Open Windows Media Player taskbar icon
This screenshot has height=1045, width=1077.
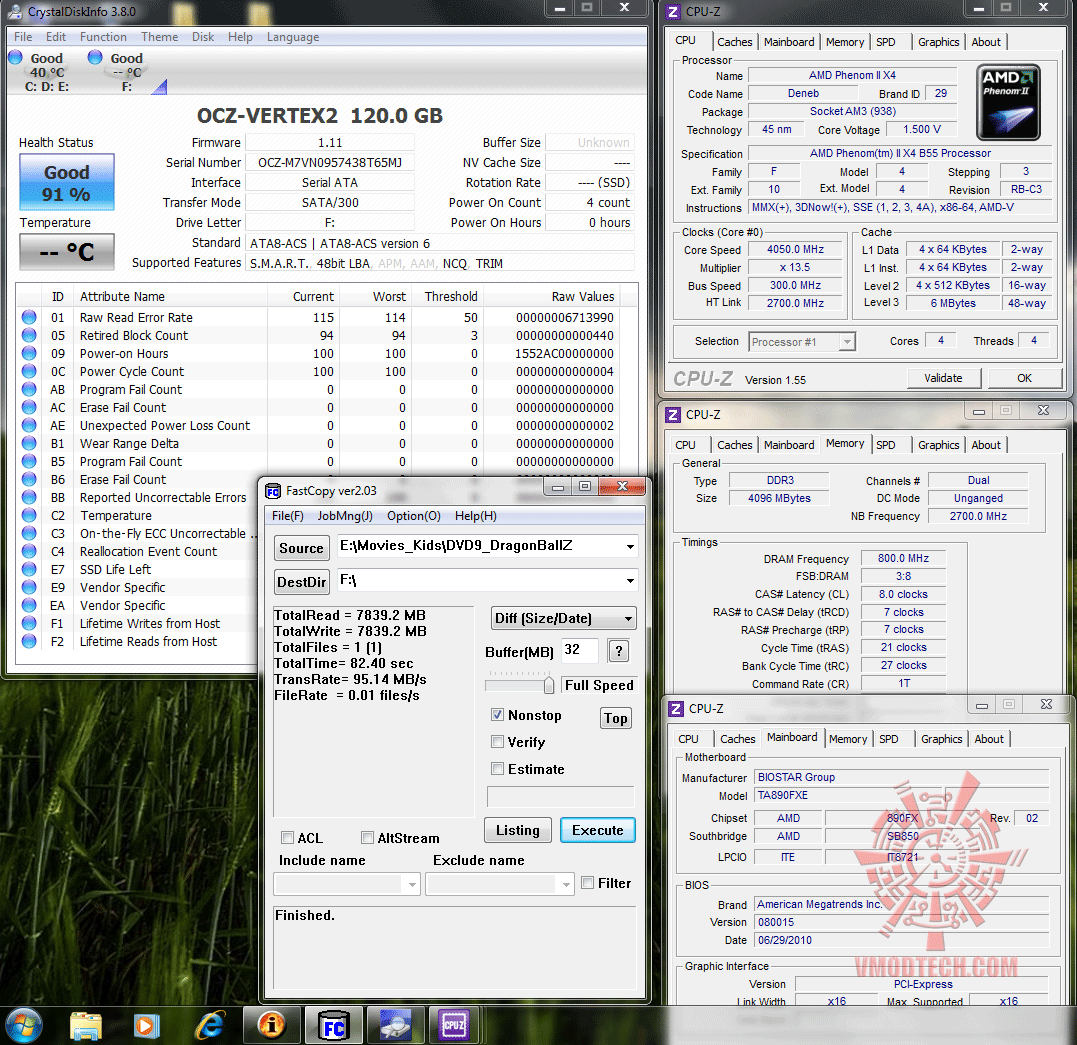(x=146, y=1025)
